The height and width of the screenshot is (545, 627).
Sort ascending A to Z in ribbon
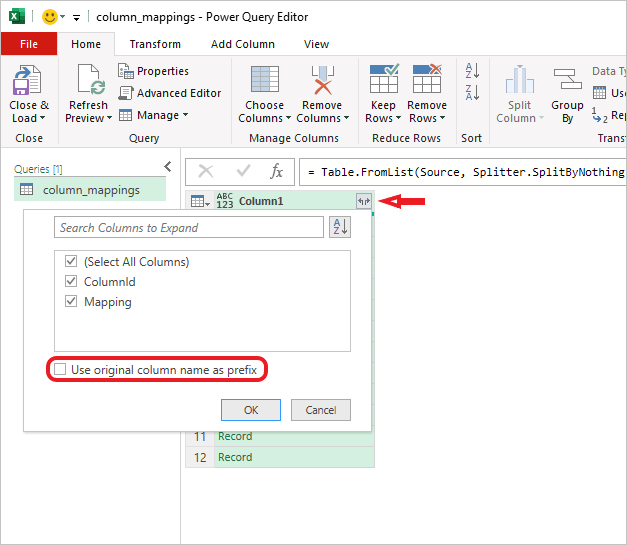[x=472, y=71]
